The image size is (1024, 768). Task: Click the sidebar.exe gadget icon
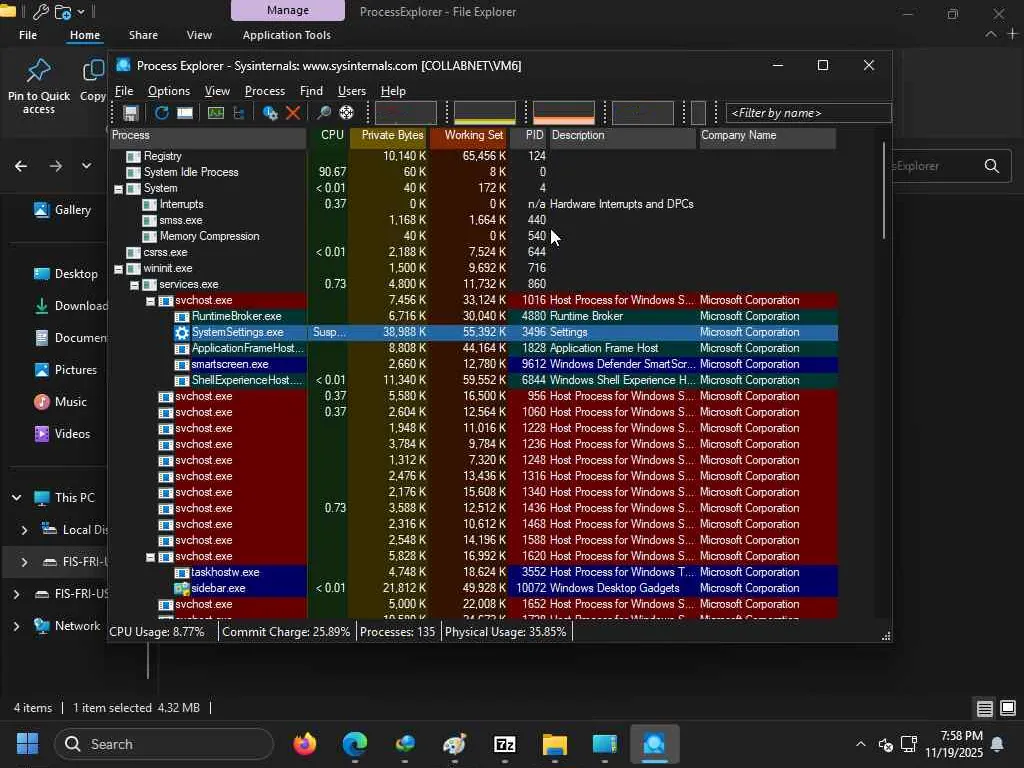pos(182,588)
